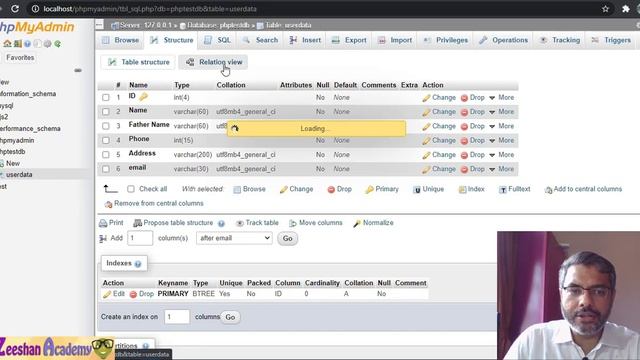Click the Add columns count field
The width and height of the screenshot is (640, 360).
[140, 238]
